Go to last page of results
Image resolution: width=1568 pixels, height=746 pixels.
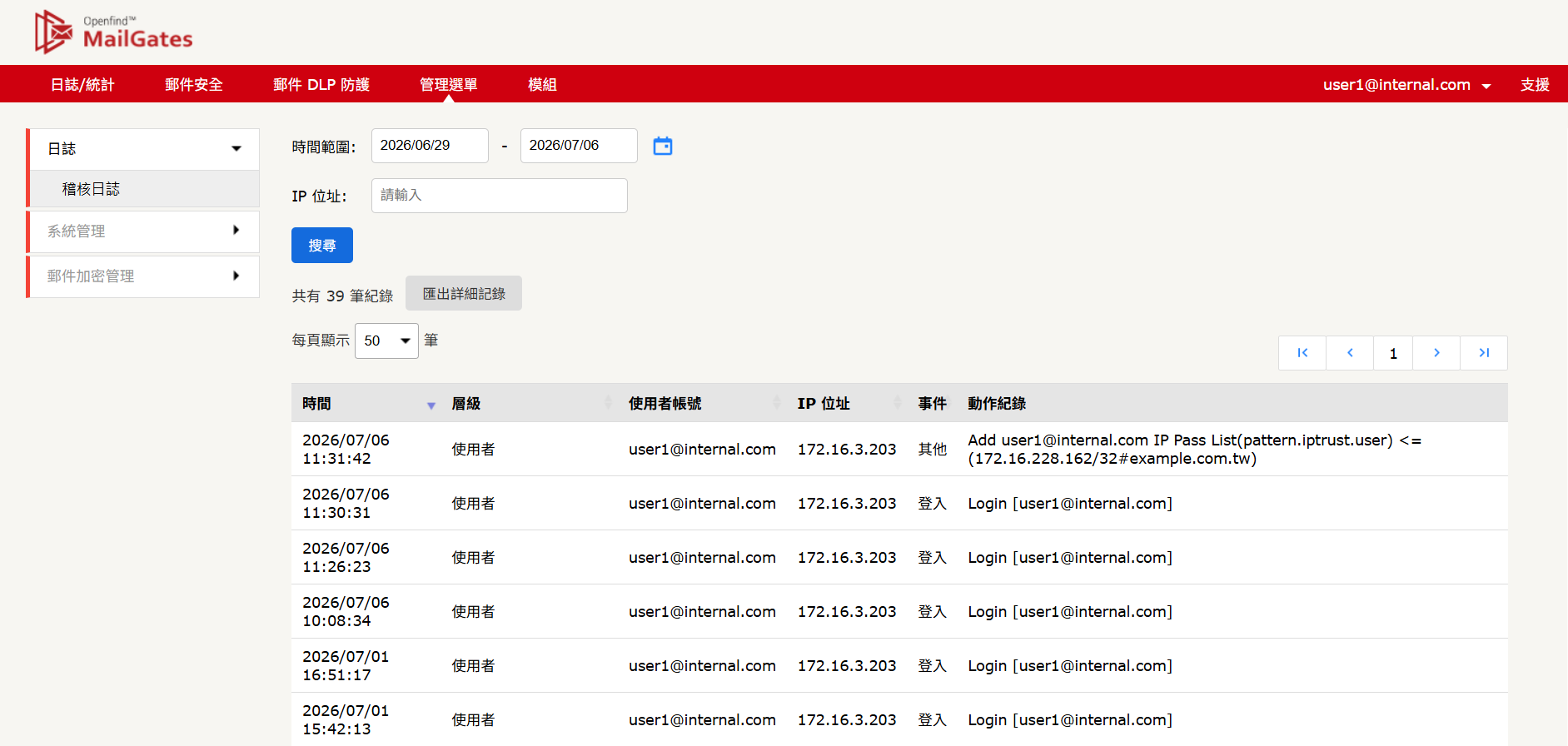[1484, 353]
